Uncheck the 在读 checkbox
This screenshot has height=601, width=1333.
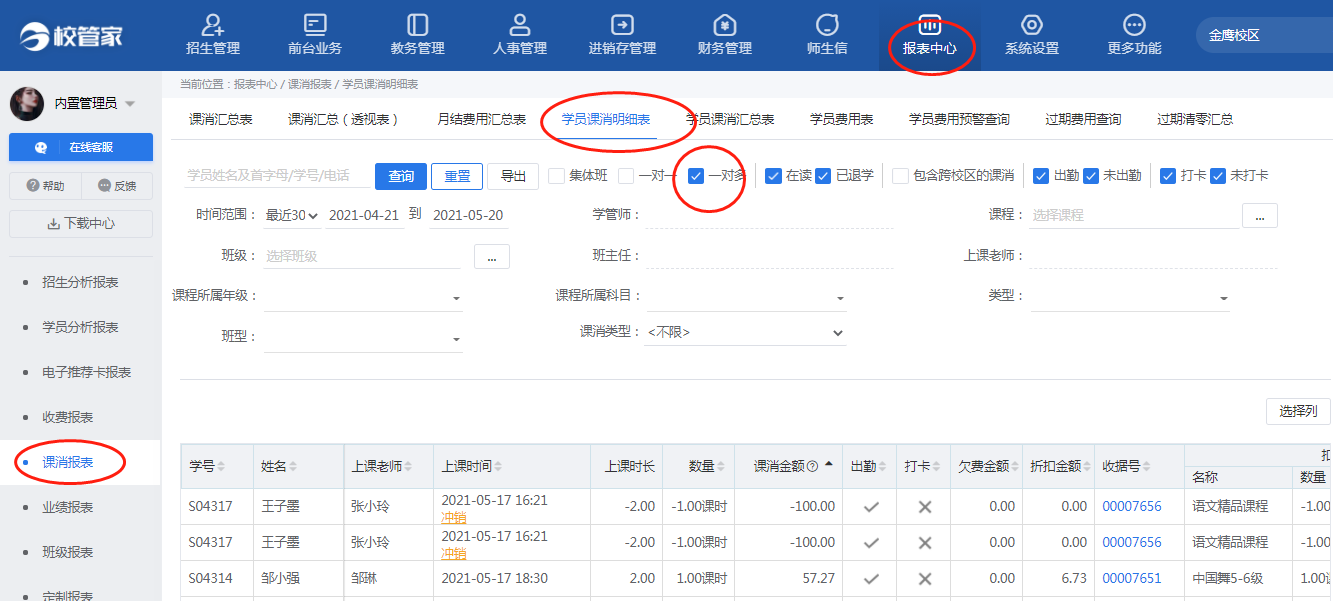(x=773, y=176)
